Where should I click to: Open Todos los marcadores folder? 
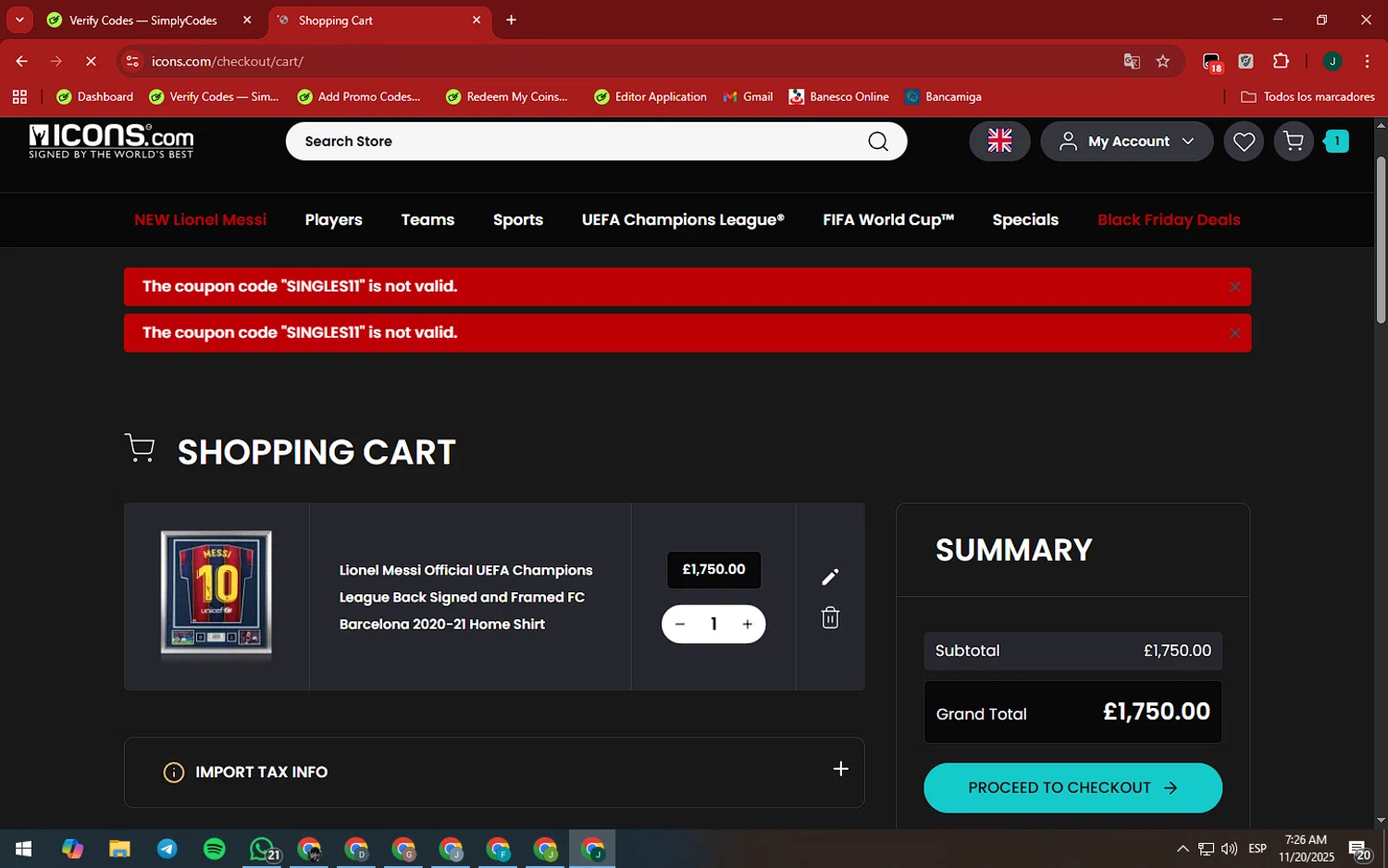pyautogui.click(x=1307, y=97)
